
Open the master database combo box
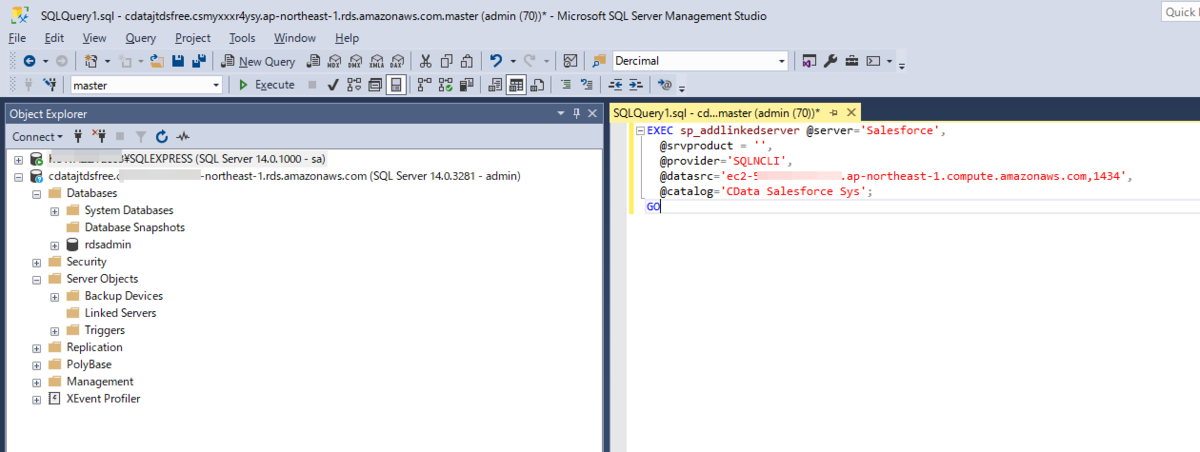pos(146,85)
